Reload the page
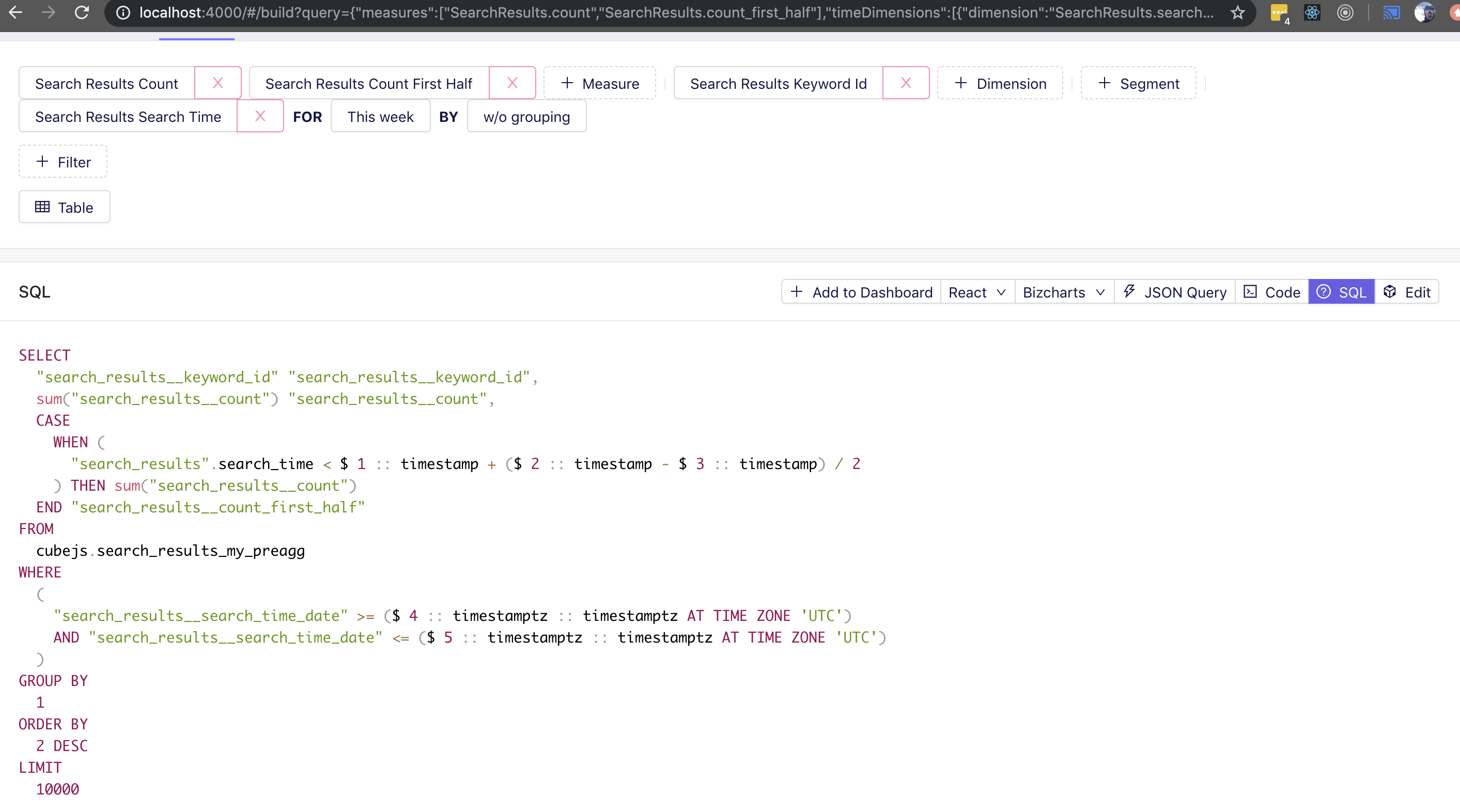This screenshot has height=812, width=1460. point(82,12)
